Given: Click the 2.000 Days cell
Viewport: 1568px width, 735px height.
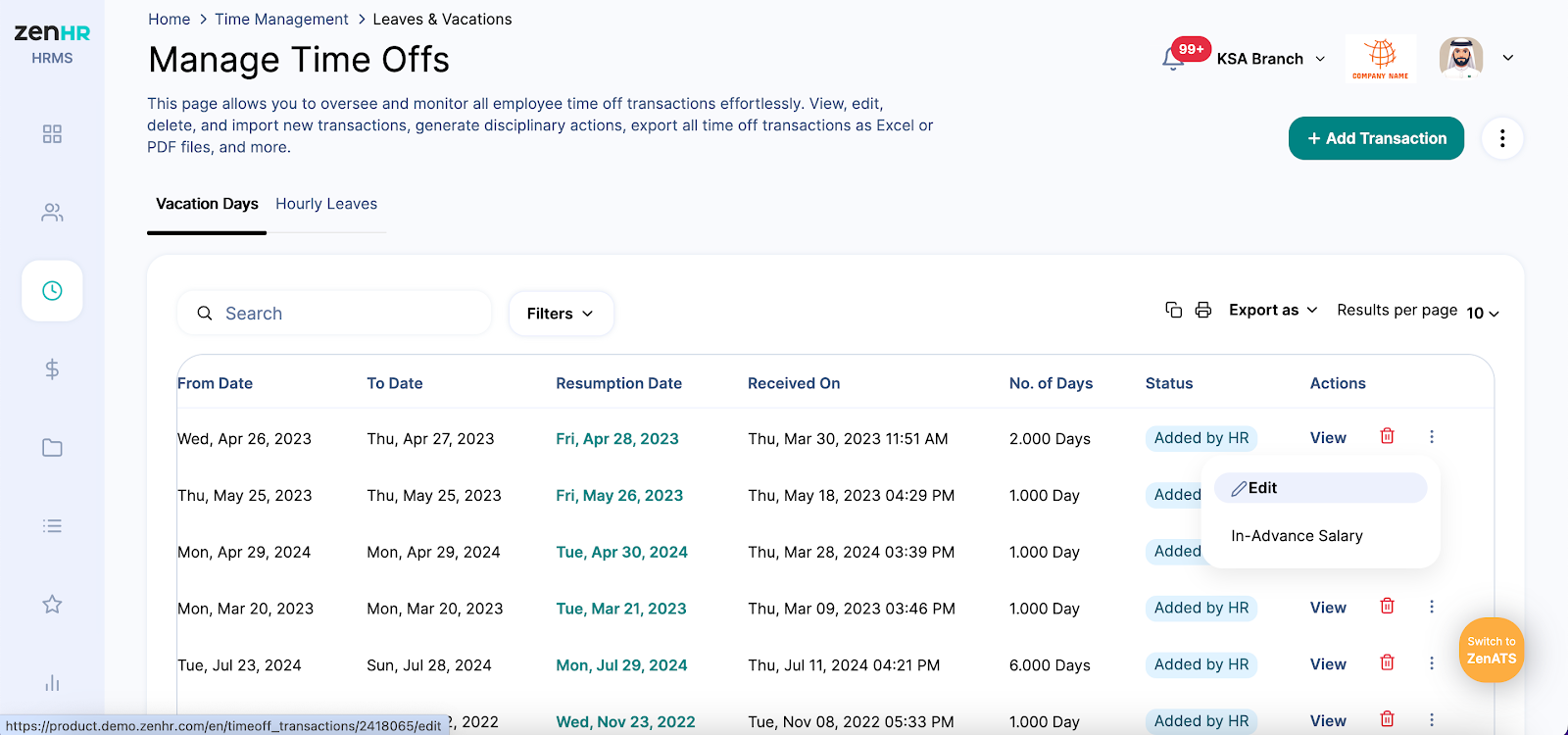Looking at the screenshot, I should tap(1050, 439).
